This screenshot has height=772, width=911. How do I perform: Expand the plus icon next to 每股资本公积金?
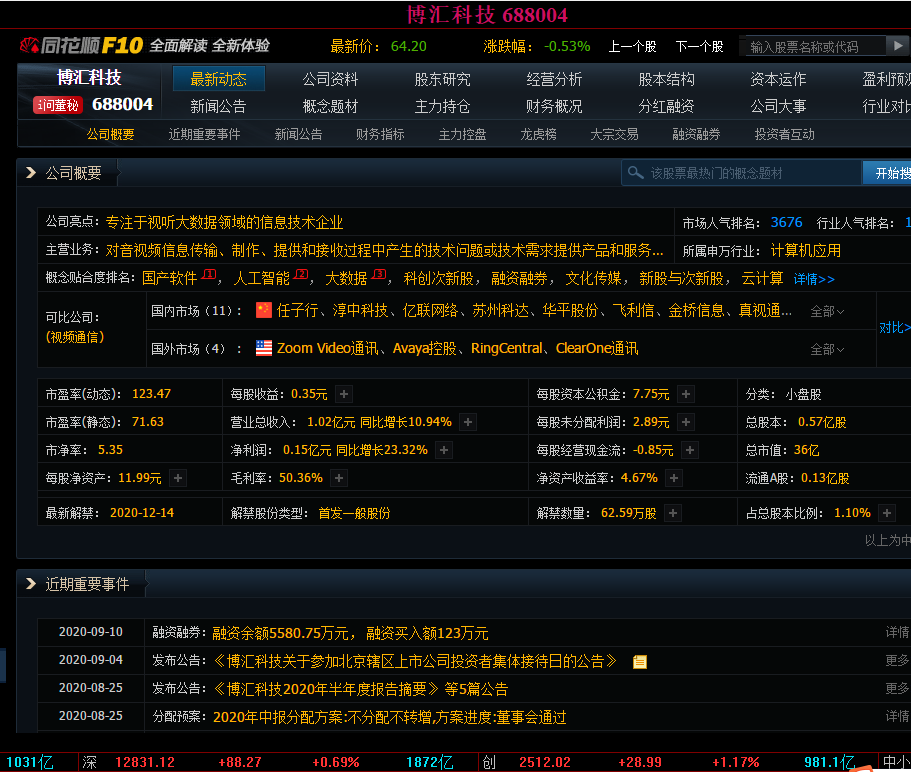686,394
